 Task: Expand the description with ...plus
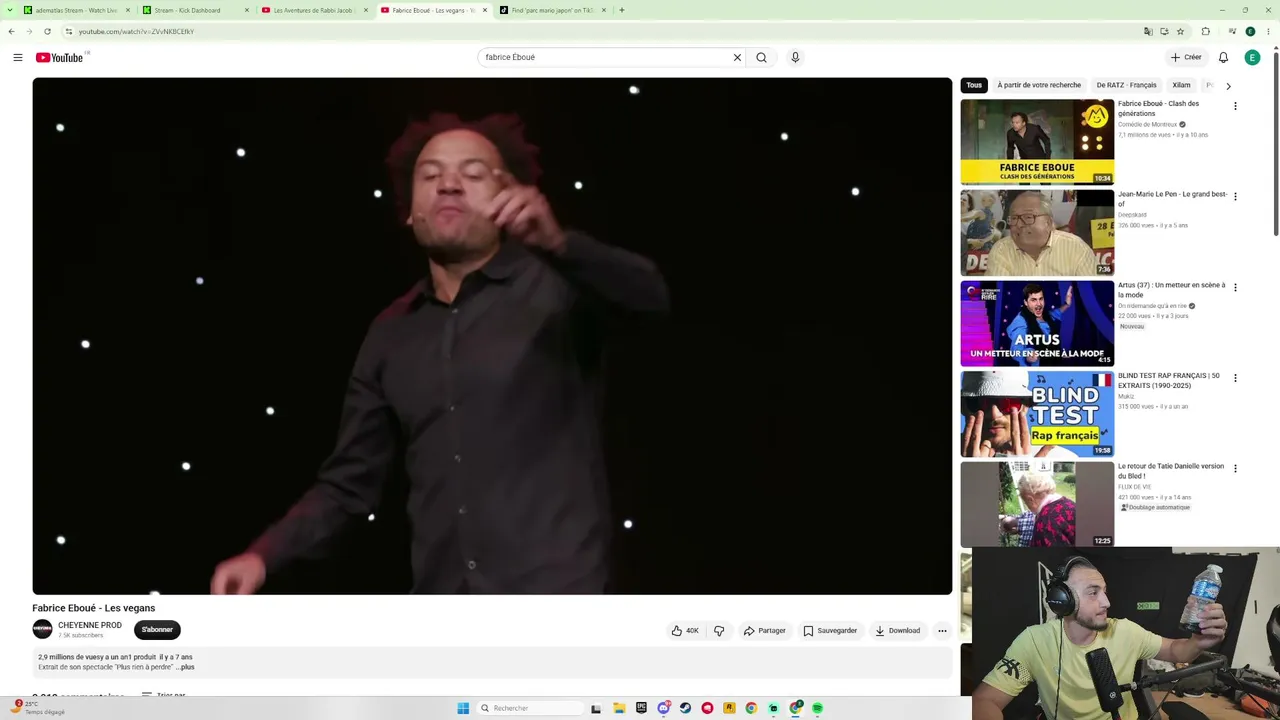pyautogui.click(x=185, y=667)
